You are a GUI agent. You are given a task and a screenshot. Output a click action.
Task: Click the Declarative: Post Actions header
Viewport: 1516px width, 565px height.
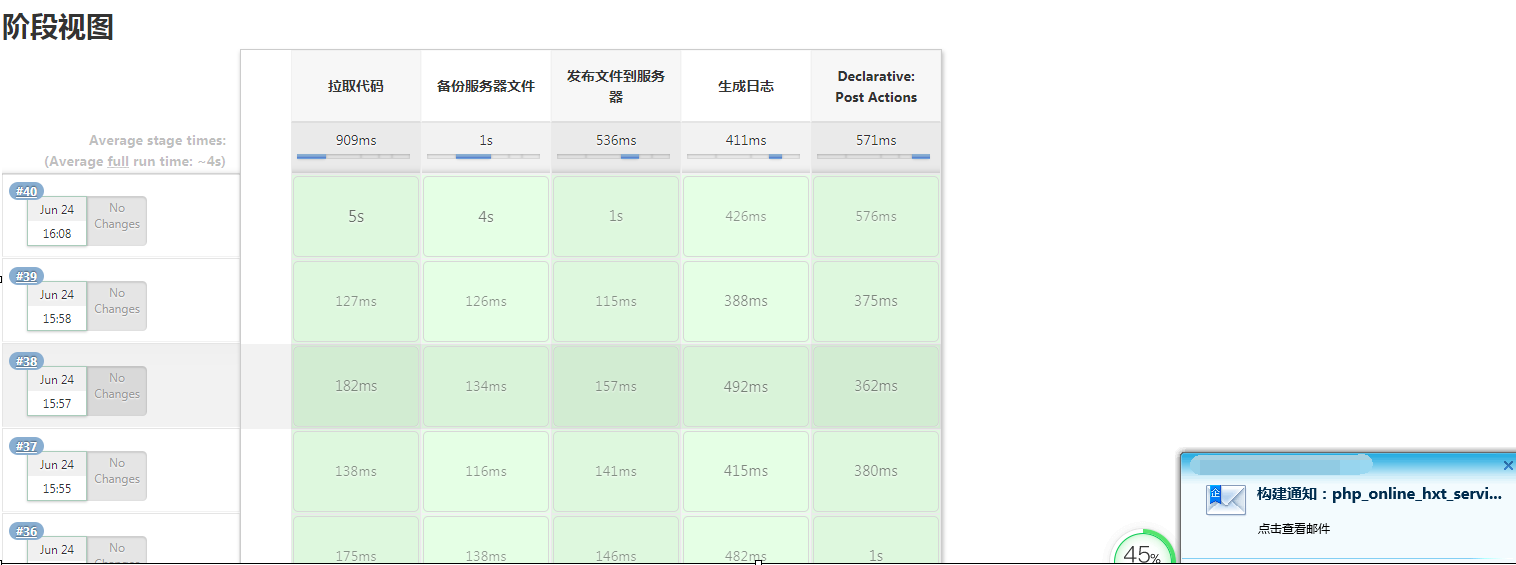pyautogui.click(x=876, y=86)
